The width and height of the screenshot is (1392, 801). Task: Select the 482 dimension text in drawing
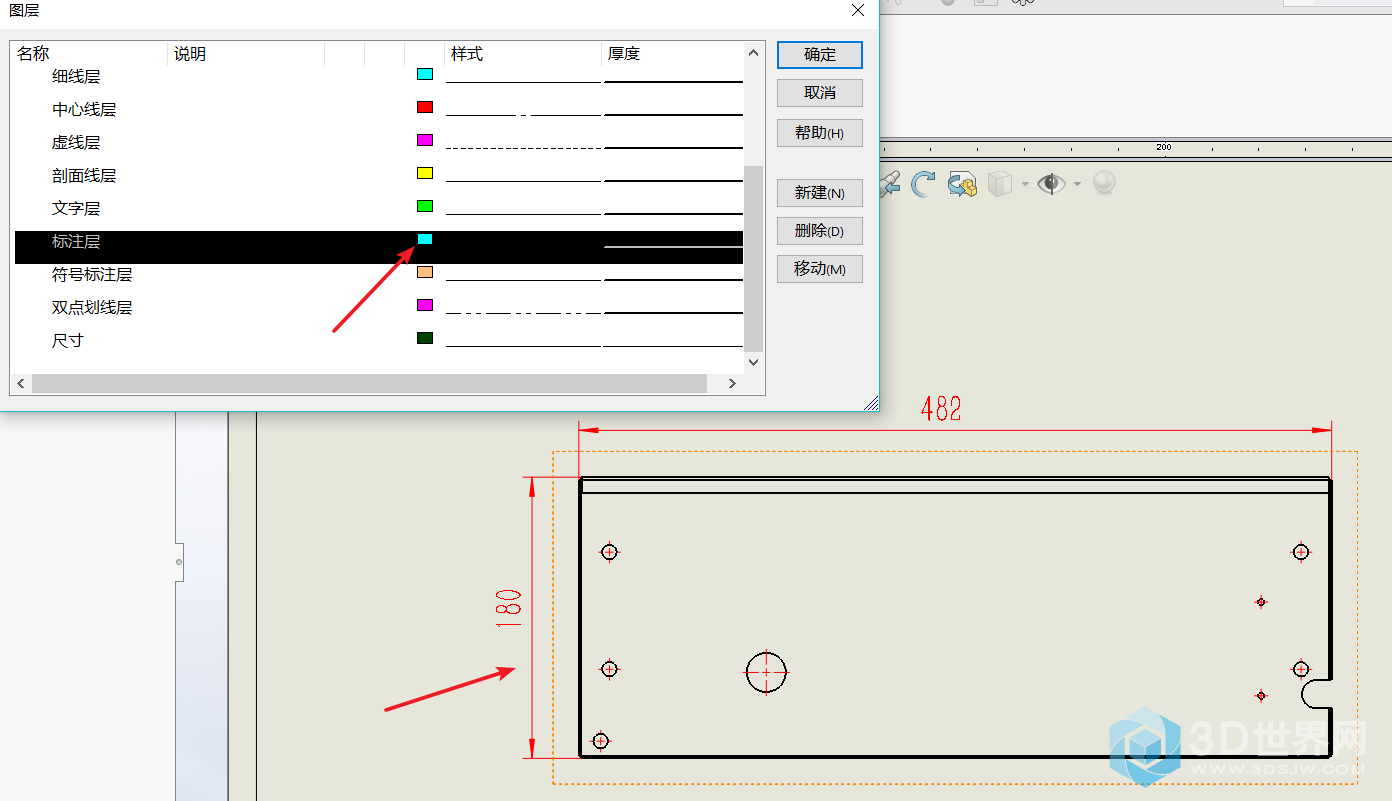coord(941,409)
